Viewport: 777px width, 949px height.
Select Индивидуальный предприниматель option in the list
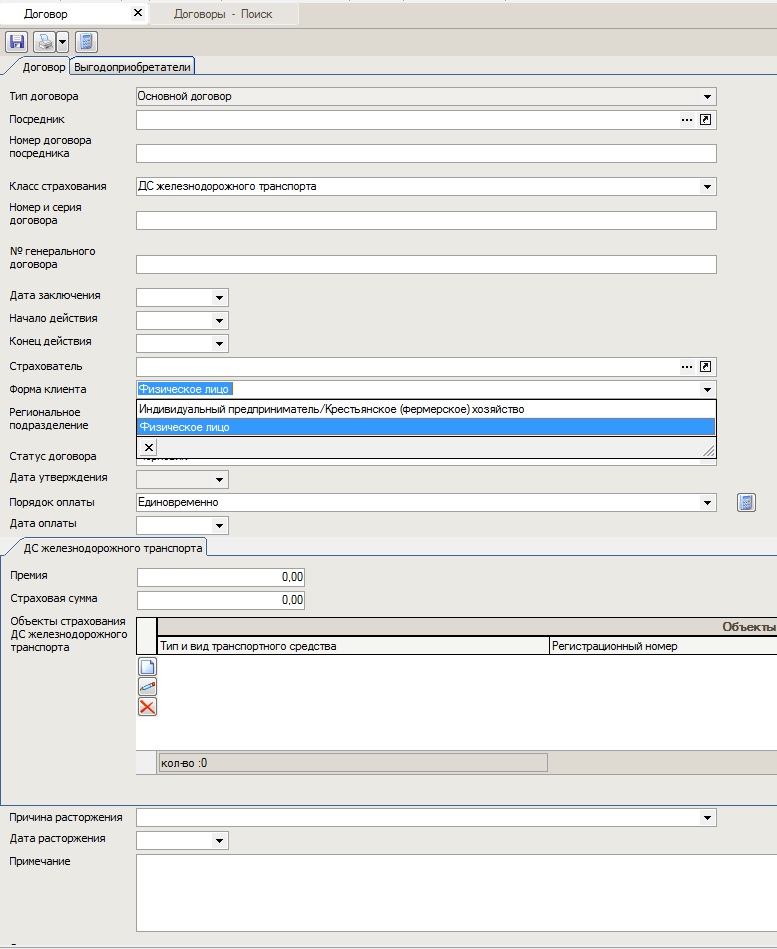click(x=331, y=409)
